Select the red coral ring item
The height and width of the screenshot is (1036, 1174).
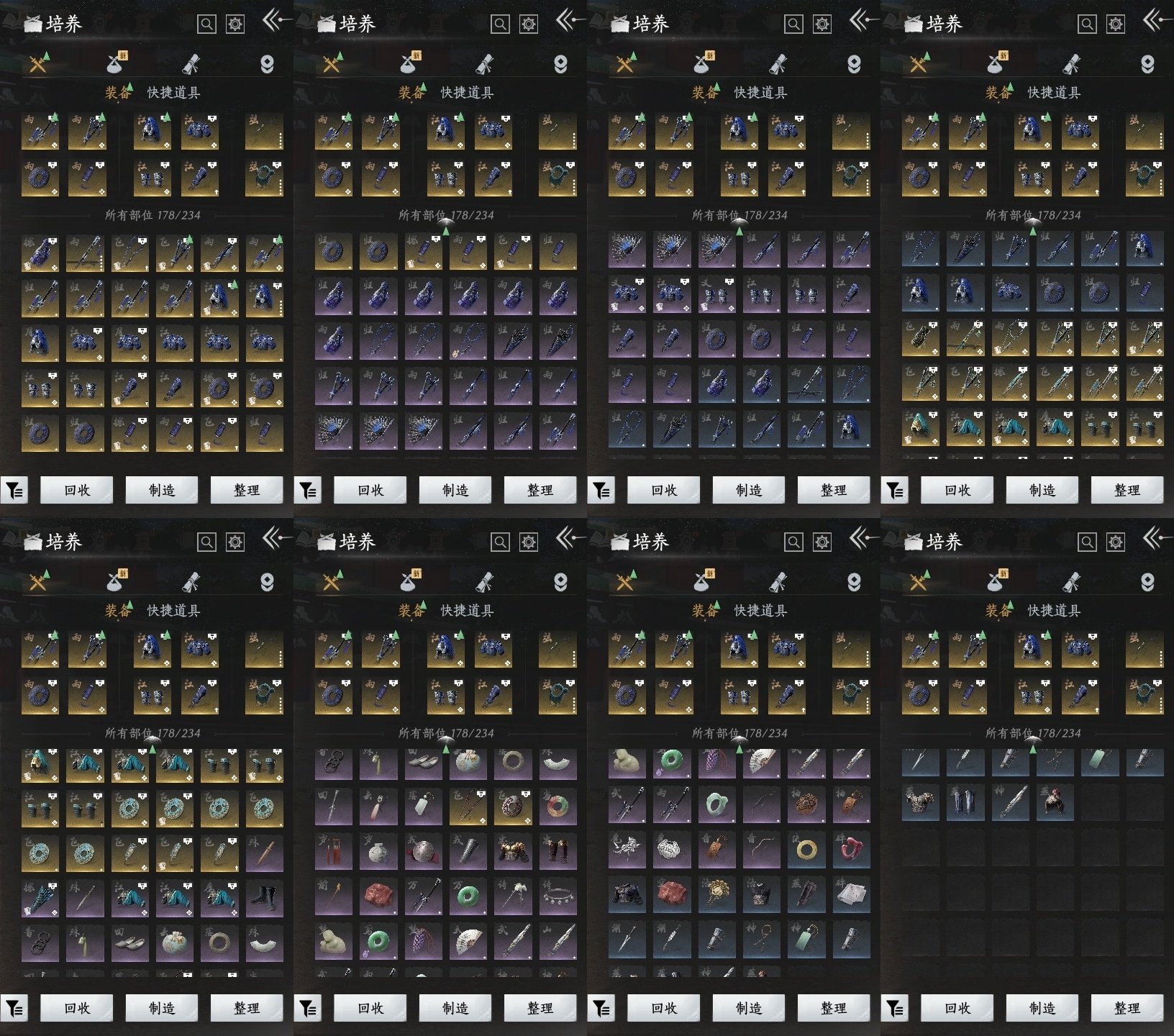tap(852, 850)
